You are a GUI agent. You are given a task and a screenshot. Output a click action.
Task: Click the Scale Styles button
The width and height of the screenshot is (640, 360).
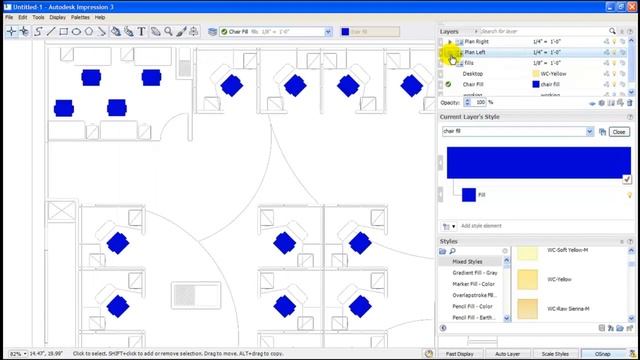pos(555,354)
